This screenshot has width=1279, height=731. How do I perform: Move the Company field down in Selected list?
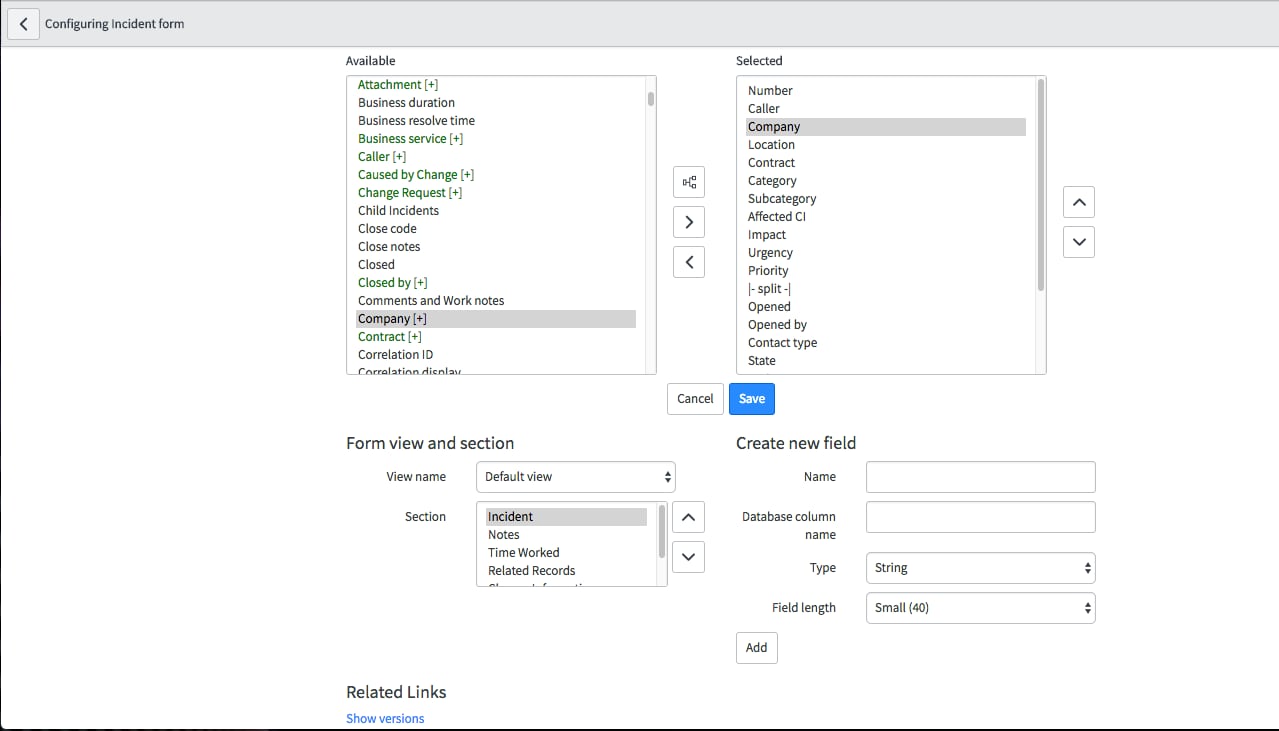(x=1078, y=241)
